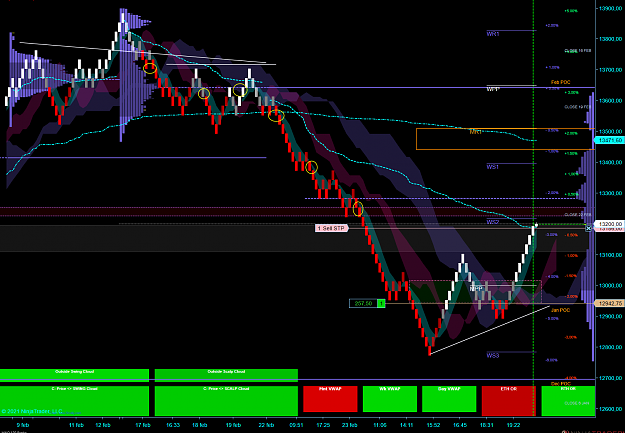
Task: Select the WPP weekly pivot label
Action: pyautogui.click(x=493, y=89)
